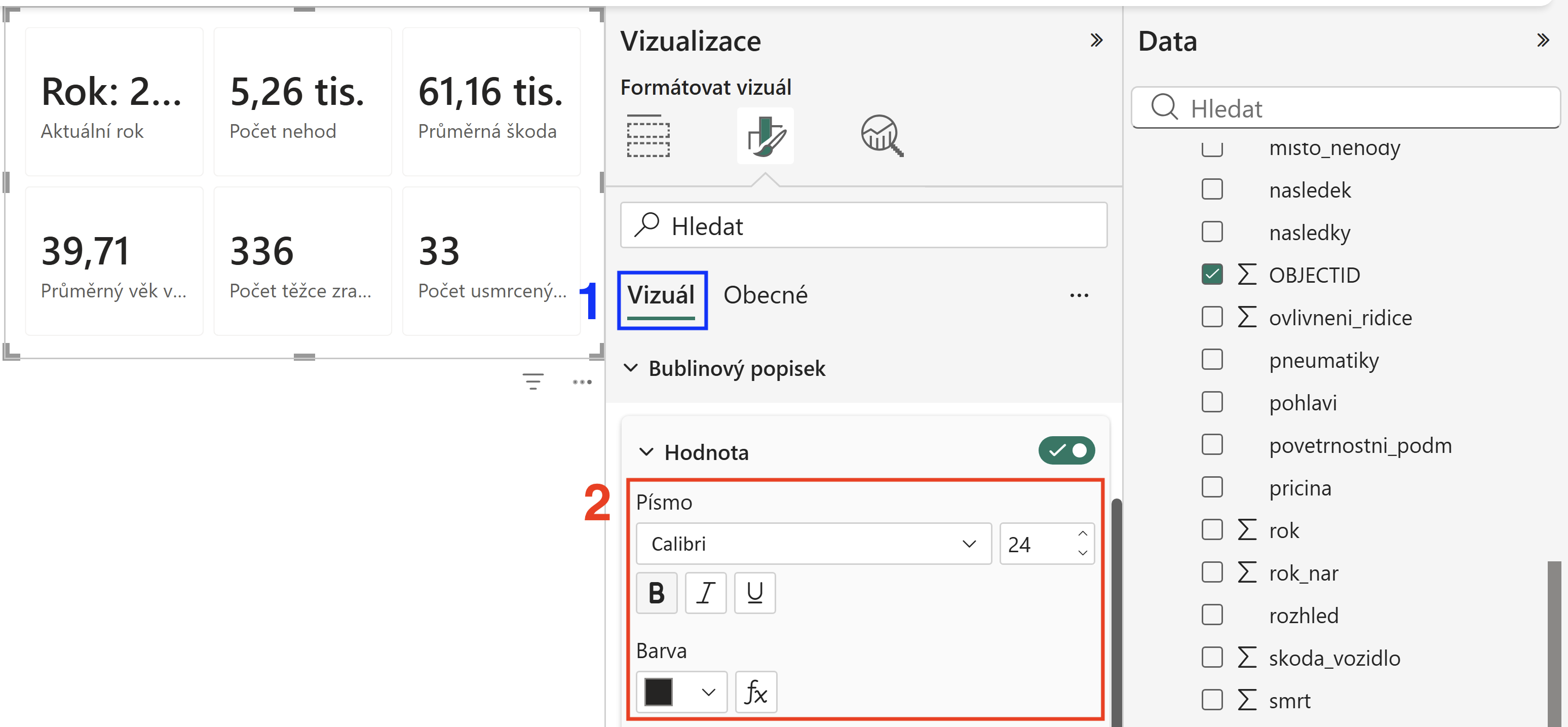Click the search magnifier in Data pane

point(1164,108)
